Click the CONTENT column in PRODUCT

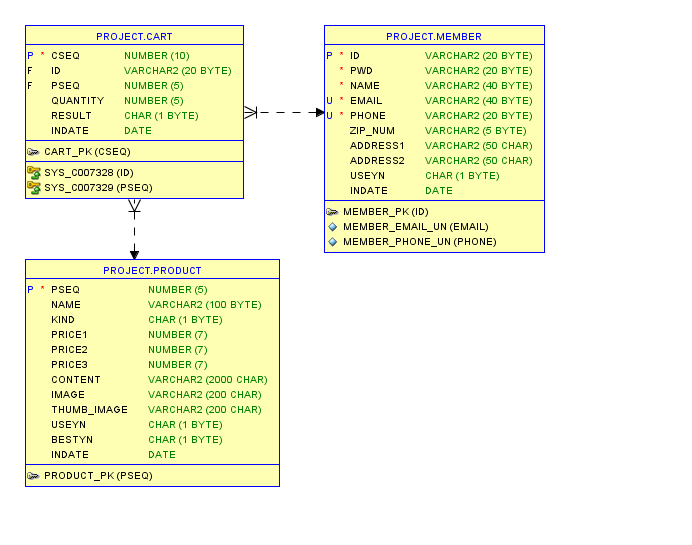pos(75,380)
